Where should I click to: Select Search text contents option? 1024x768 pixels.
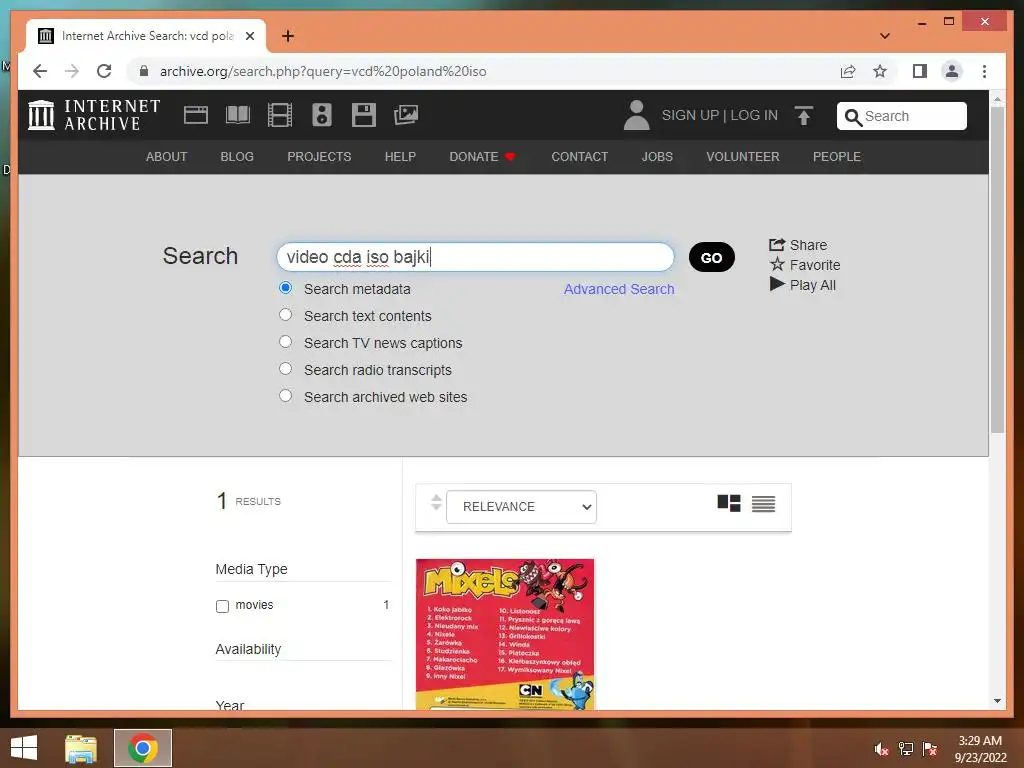[x=285, y=315]
